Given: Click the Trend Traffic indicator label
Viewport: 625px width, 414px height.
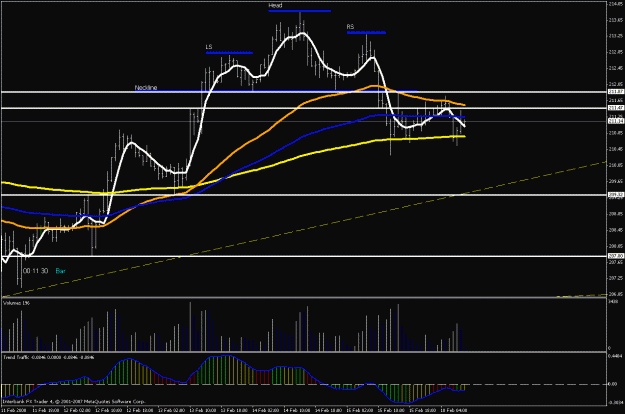Looking at the screenshot, I should 48,357.
